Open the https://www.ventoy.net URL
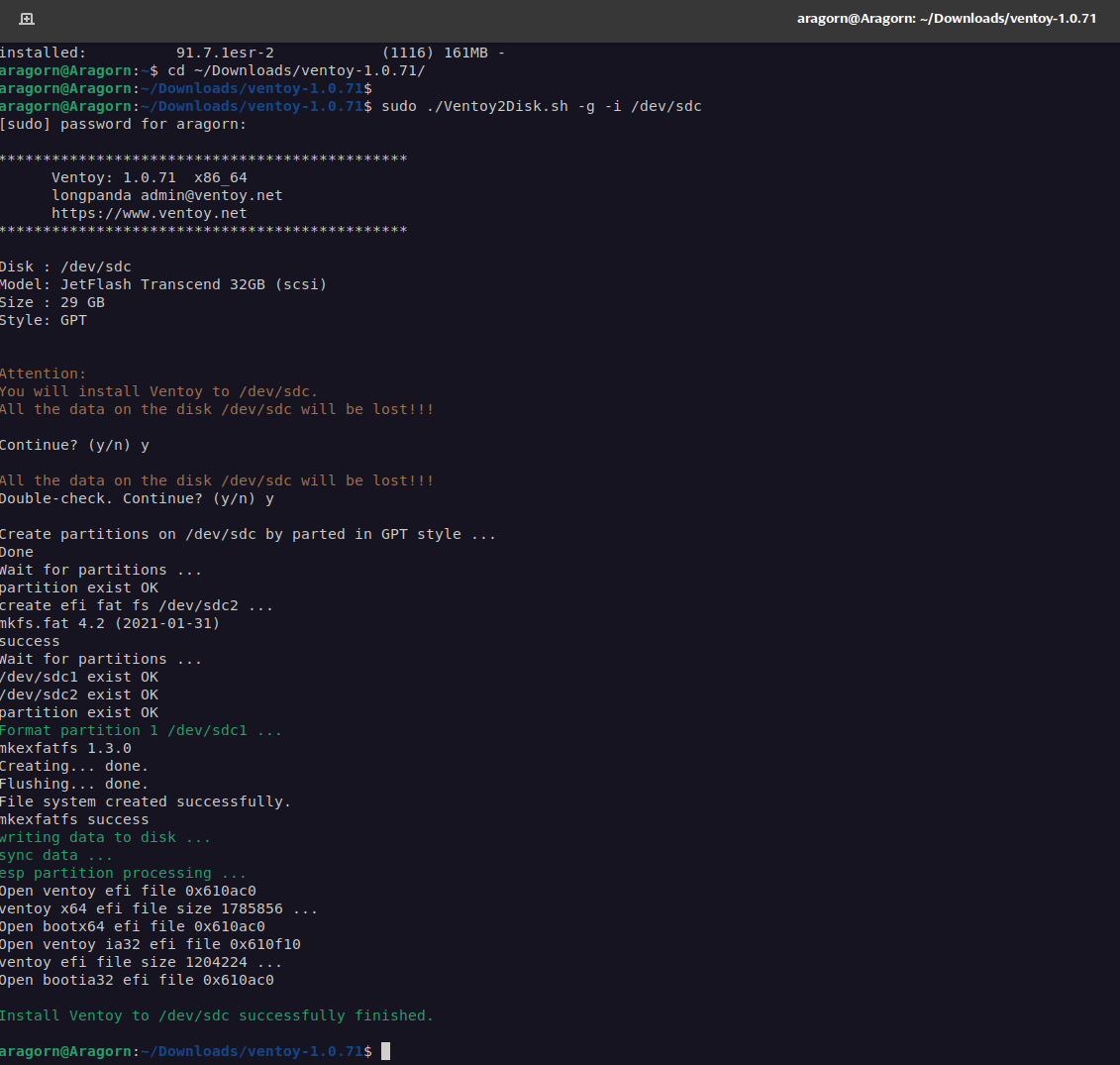1120x1065 pixels. 150,213
